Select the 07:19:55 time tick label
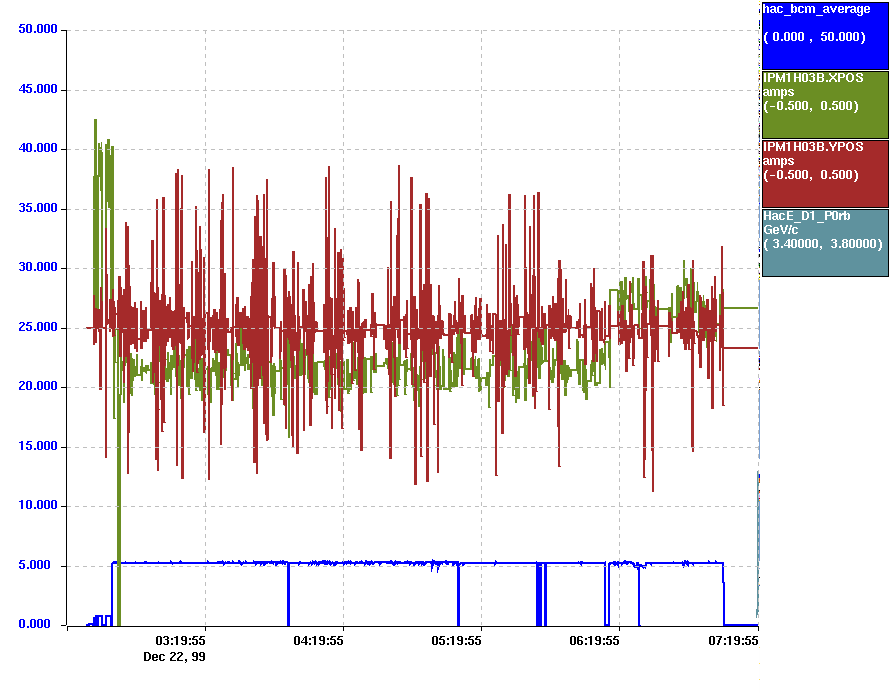The image size is (890, 693). [x=733, y=641]
